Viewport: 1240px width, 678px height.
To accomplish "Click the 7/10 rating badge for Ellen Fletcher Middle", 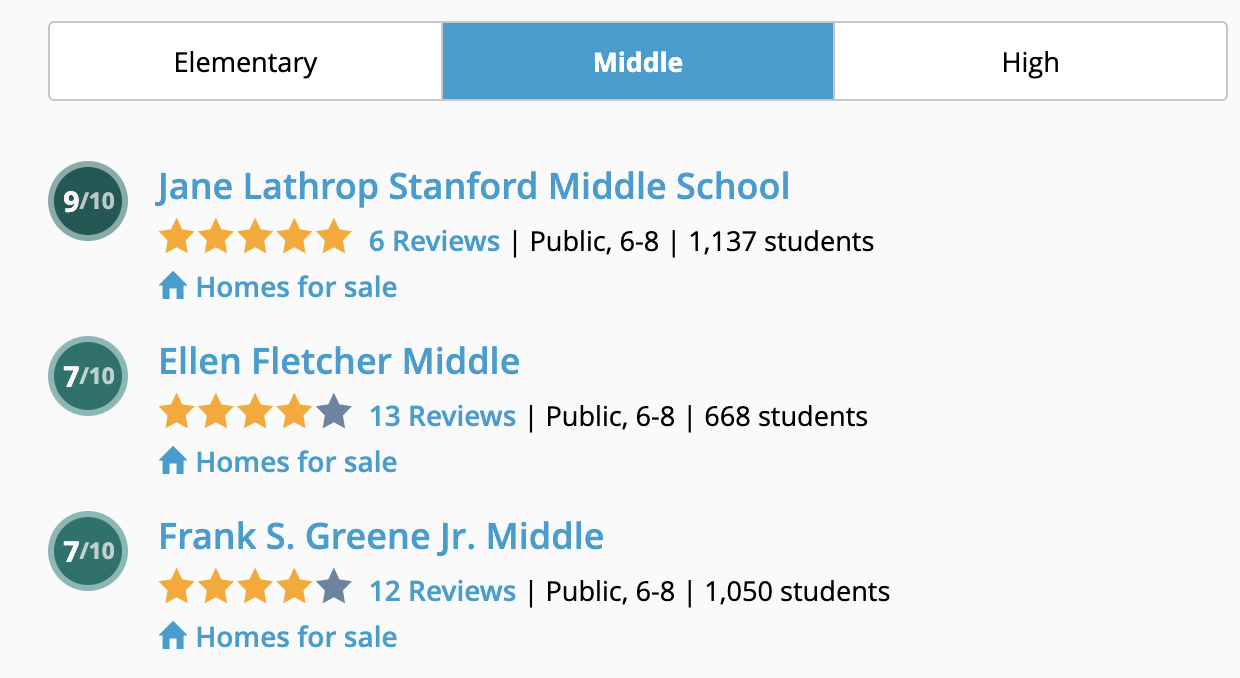I will tap(88, 376).
